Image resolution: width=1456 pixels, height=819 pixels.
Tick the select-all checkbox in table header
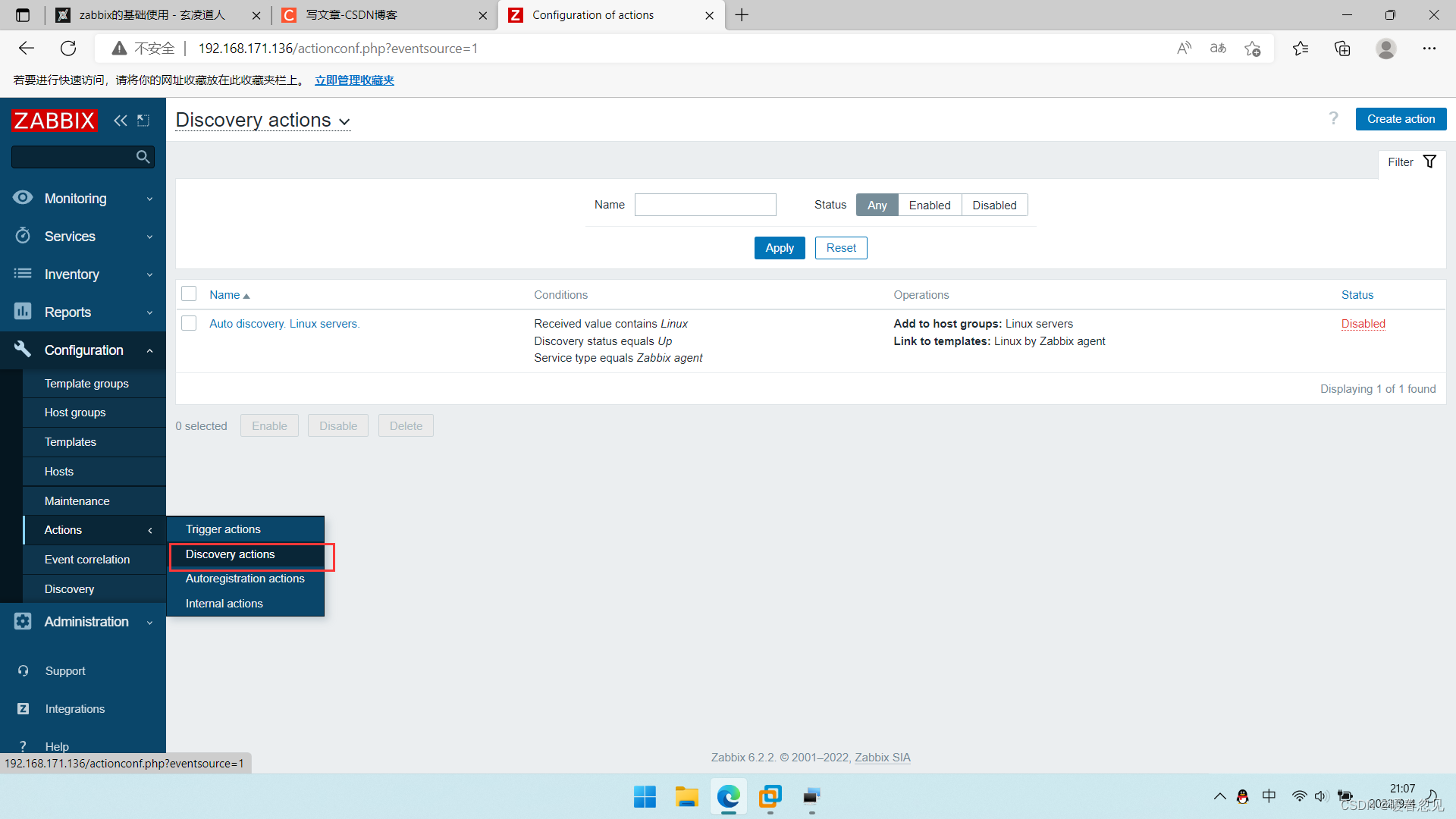(x=189, y=294)
